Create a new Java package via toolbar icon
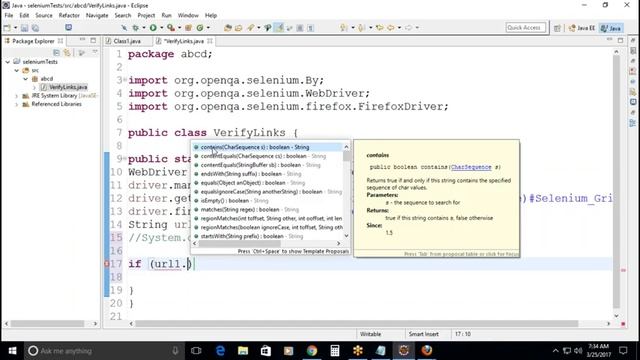Screen dimensions: 640x360 click(x=188, y=28)
